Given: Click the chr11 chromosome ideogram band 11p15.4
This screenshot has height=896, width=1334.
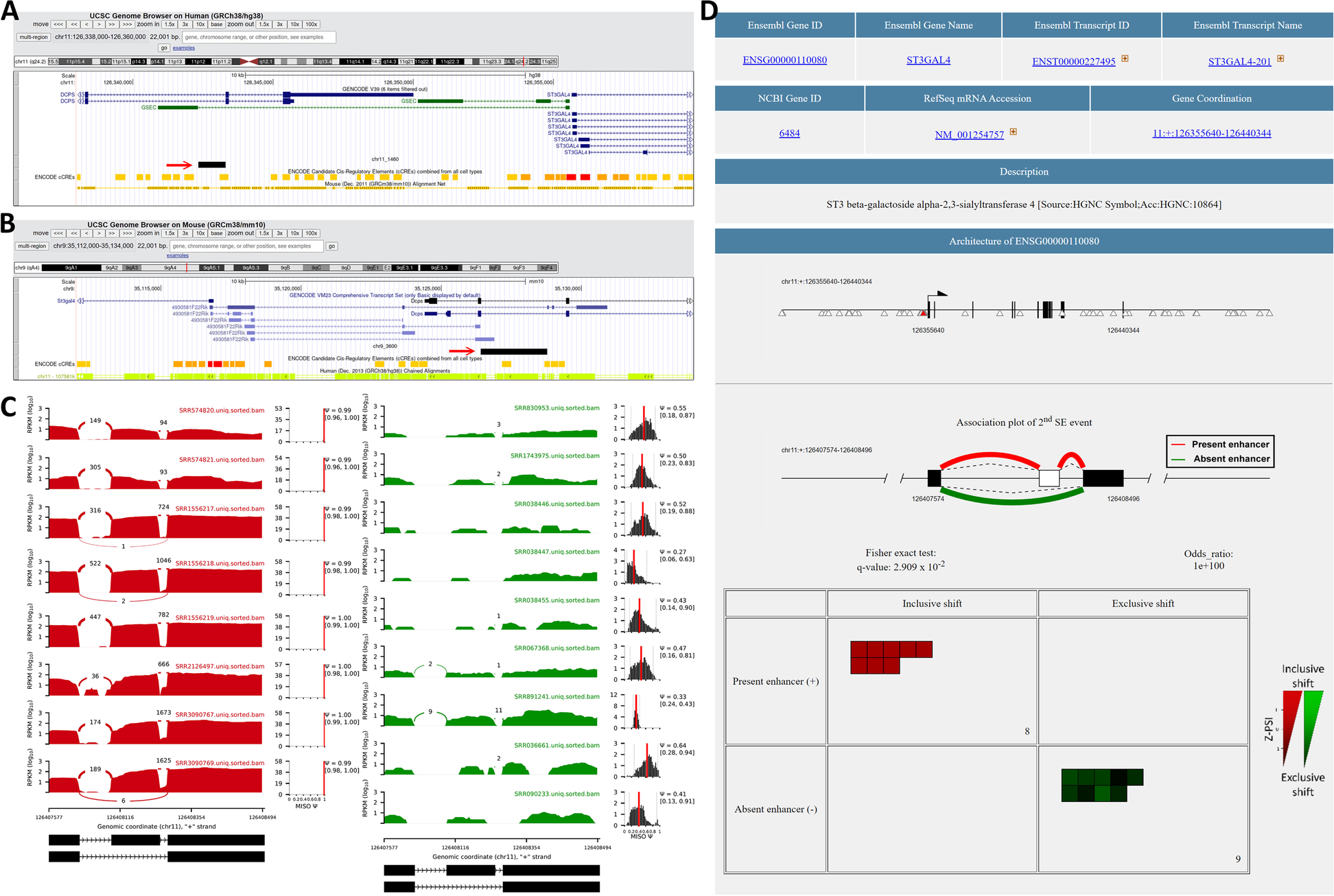Looking at the screenshot, I should 75,62.
